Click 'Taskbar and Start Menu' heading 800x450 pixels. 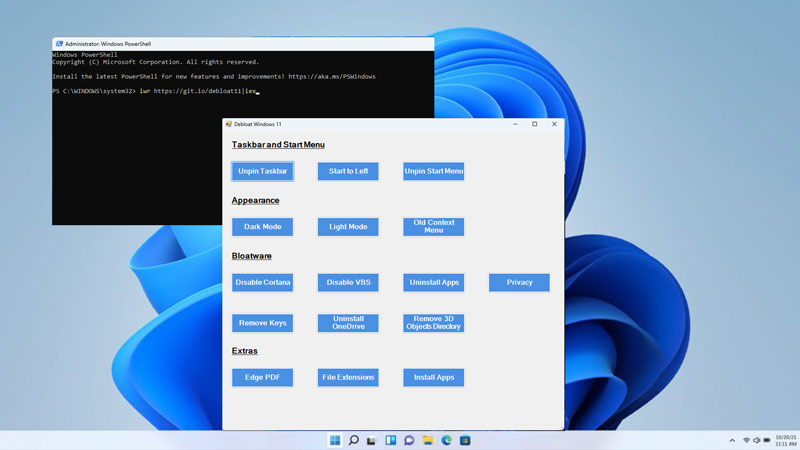click(x=278, y=145)
